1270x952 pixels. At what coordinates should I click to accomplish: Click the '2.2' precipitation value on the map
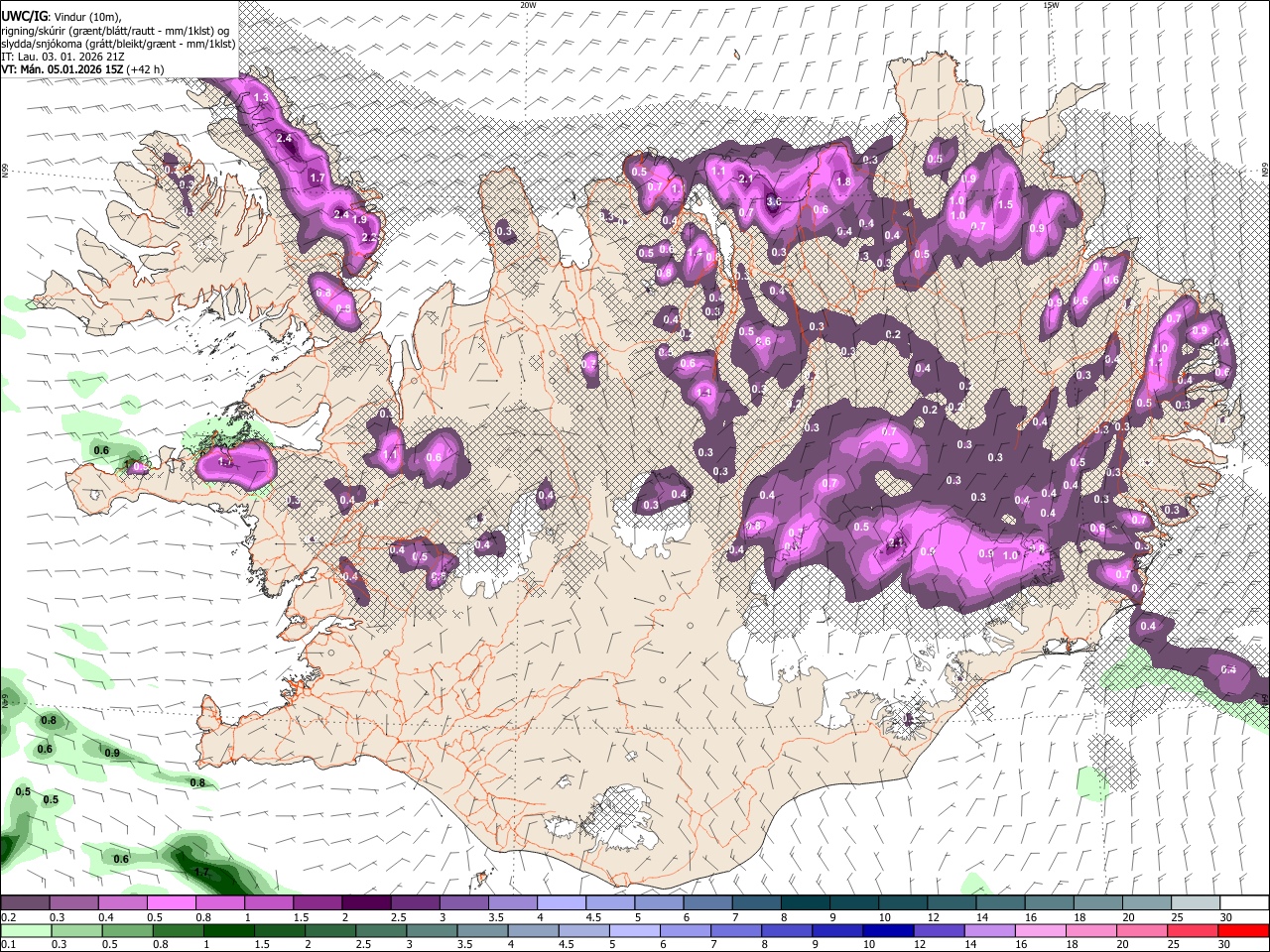coord(368,238)
